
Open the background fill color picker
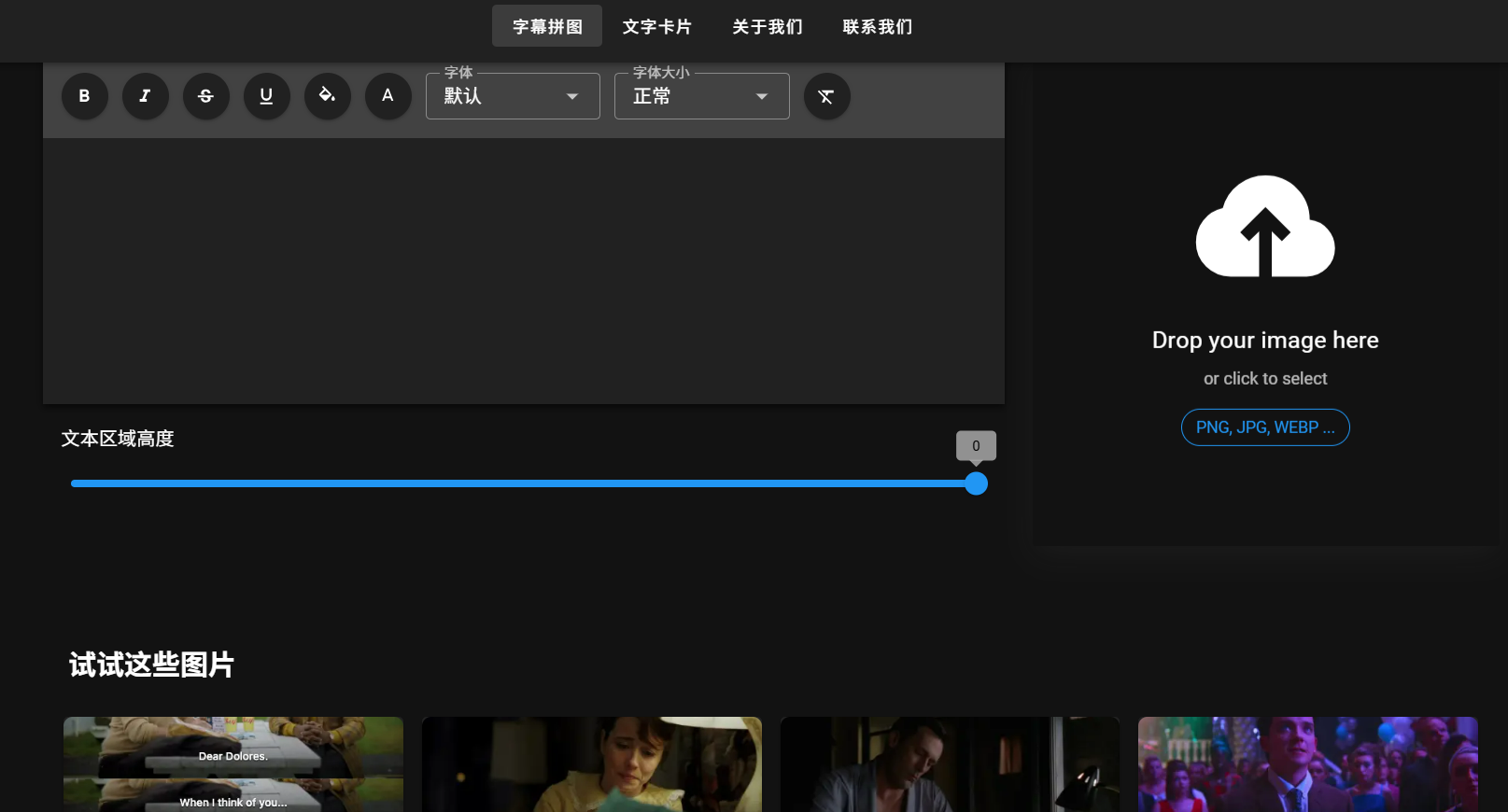pos(328,96)
